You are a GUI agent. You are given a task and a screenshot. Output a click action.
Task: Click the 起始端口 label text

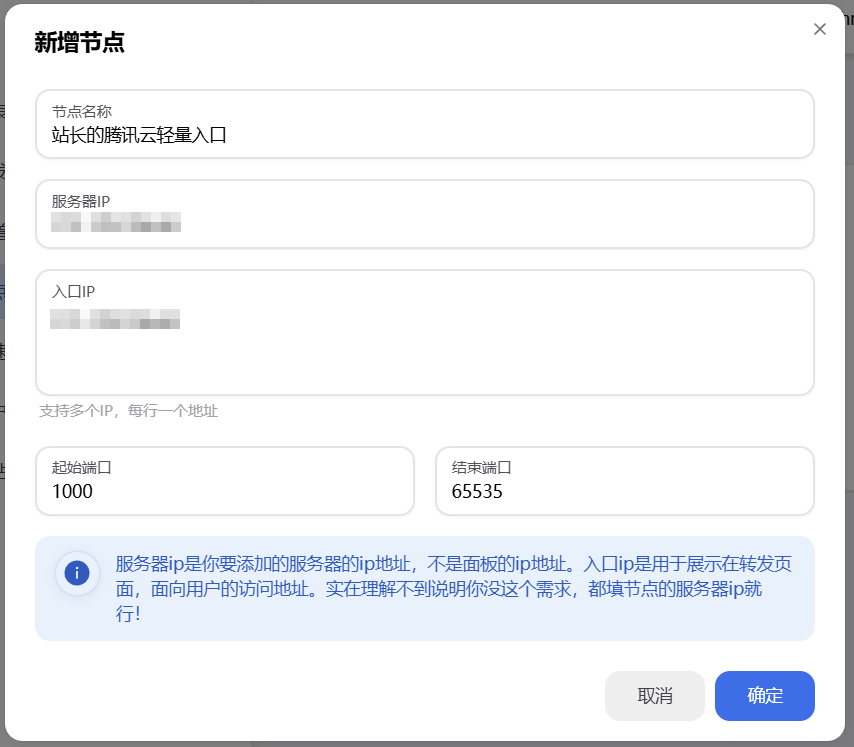pos(81,467)
